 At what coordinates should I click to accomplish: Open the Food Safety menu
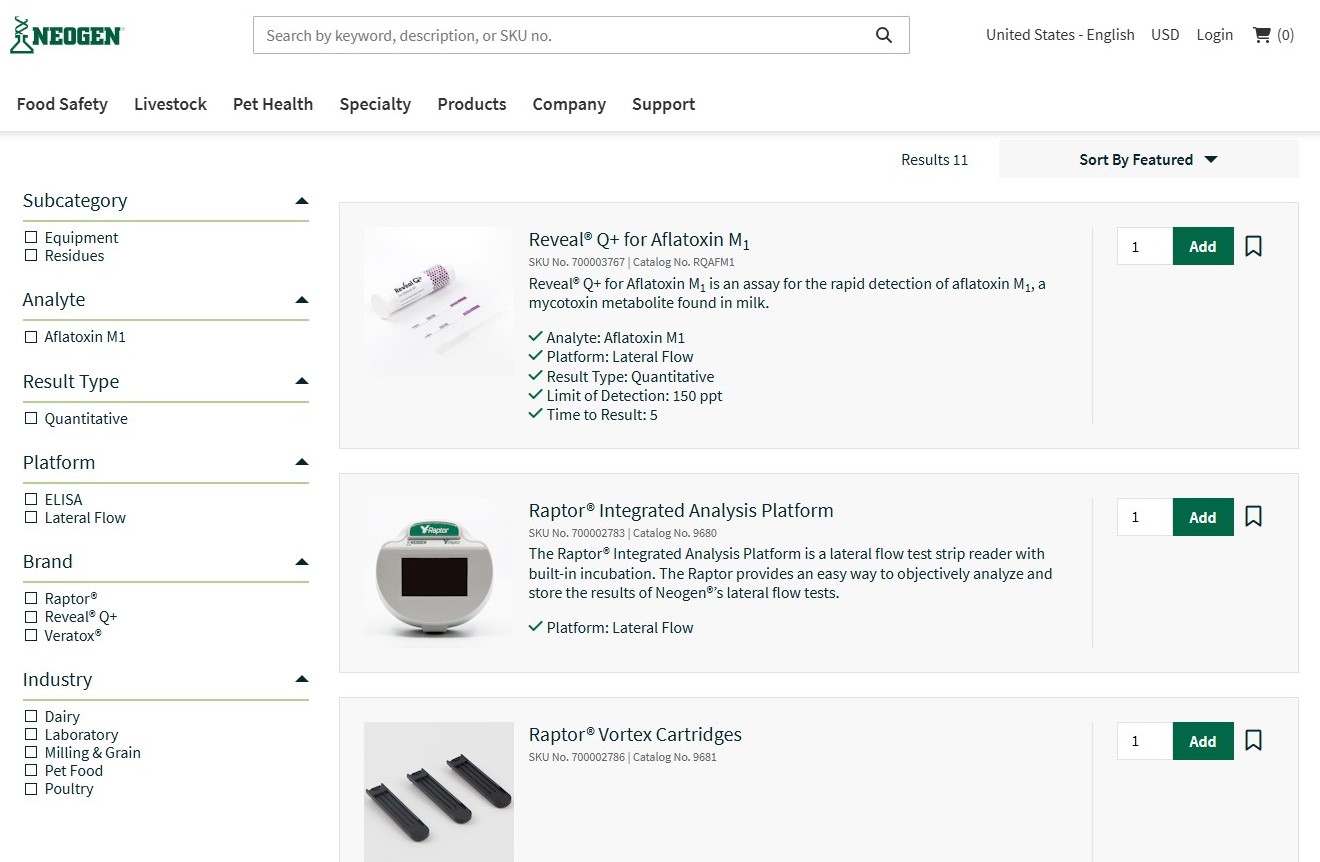pos(62,104)
